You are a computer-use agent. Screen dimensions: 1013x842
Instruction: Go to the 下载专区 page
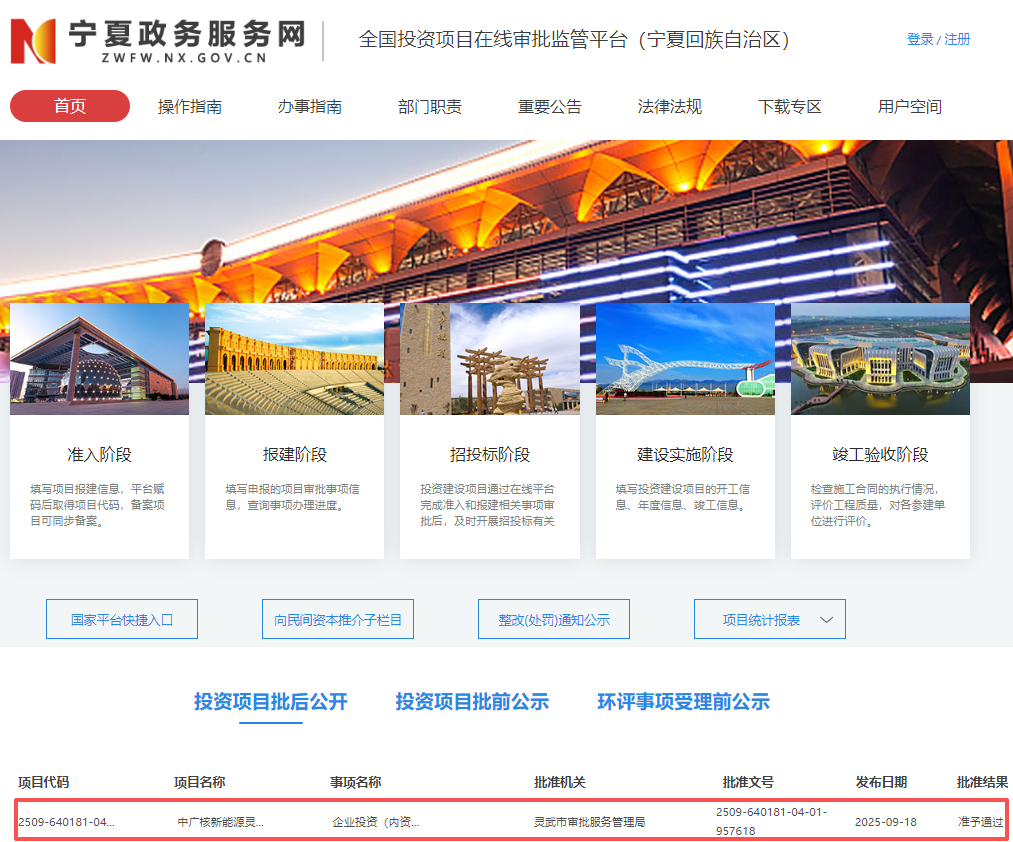point(790,107)
